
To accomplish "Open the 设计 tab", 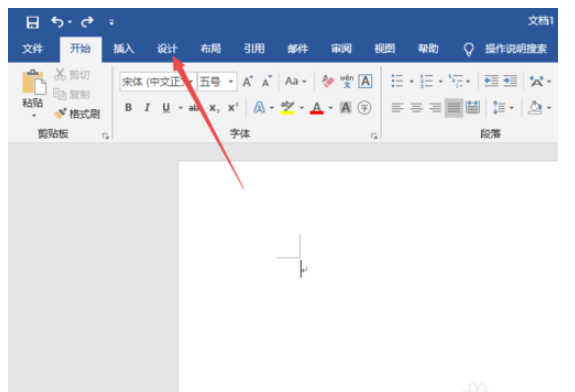I will pyautogui.click(x=167, y=48).
